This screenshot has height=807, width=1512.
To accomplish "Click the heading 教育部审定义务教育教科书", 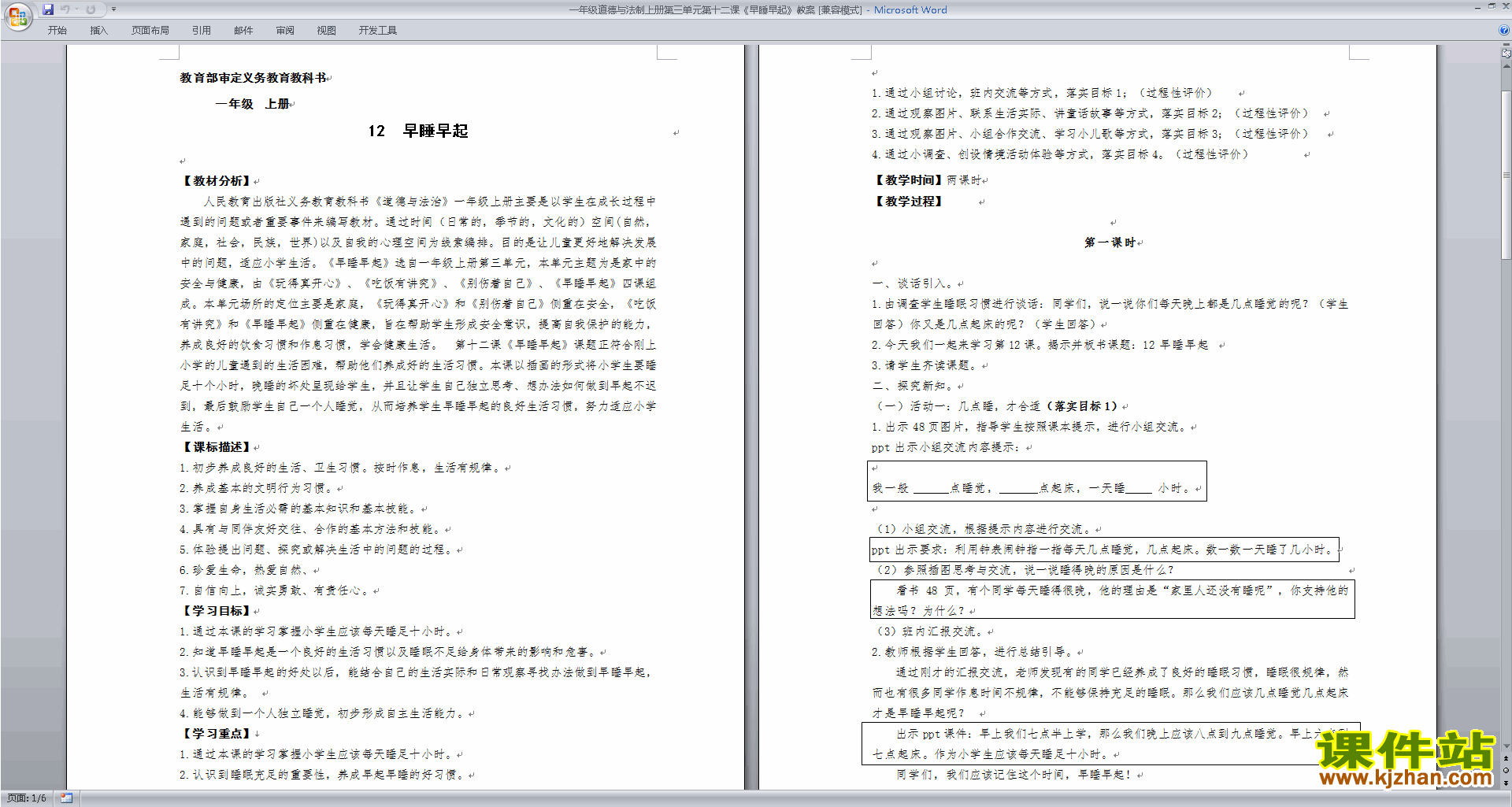I will click(x=253, y=78).
